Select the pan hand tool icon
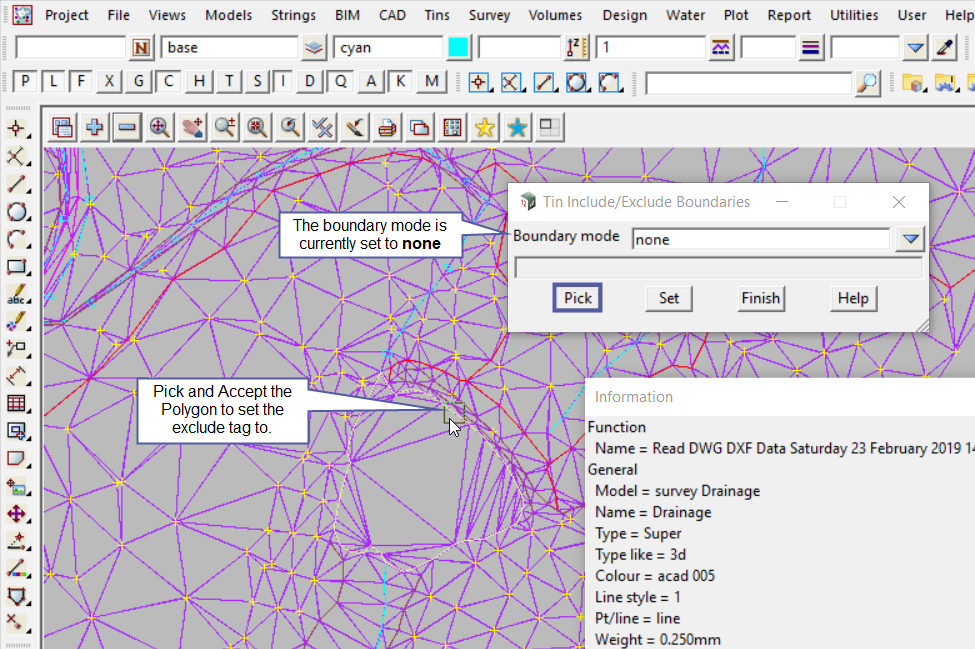The height and width of the screenshot is (649, 975). pyautogui.click(x=192, y=127)
